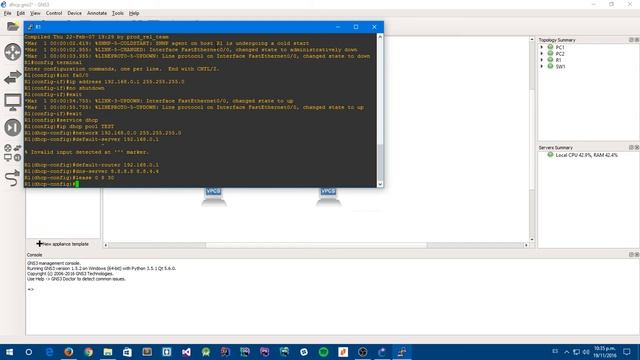640x360 pixels.
Task: Click the R1 terminal scrollbar thumb
Action: tap(380, 162)
